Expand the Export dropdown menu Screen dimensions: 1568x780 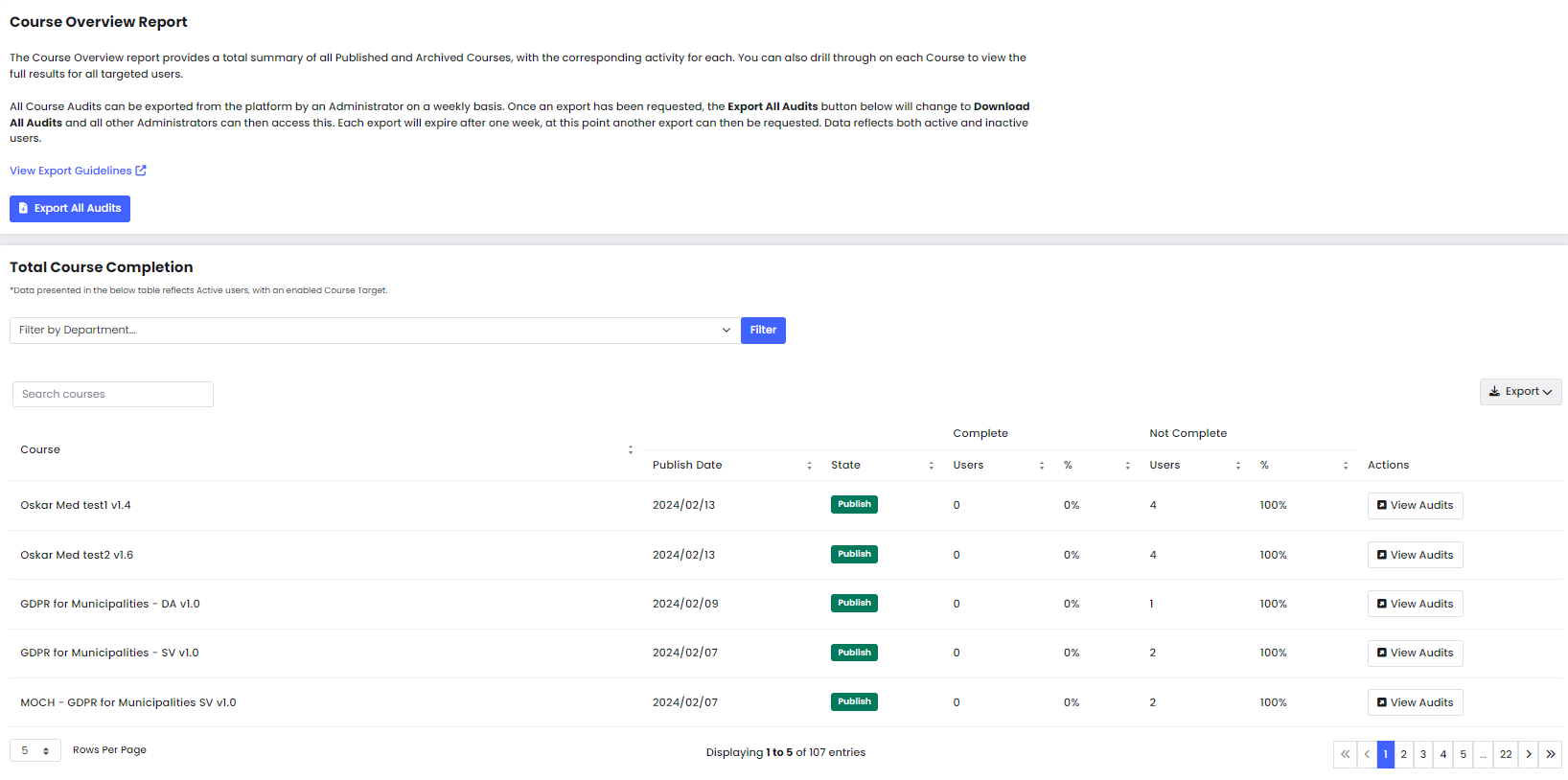point(1520,392)
